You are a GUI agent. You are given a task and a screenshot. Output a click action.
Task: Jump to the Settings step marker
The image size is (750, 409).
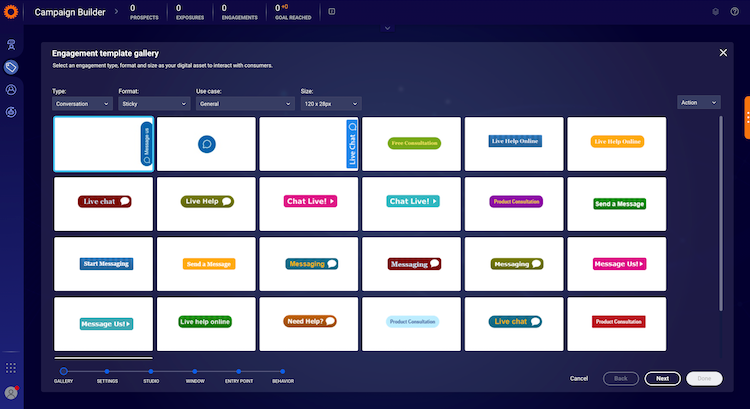(107, 371)
